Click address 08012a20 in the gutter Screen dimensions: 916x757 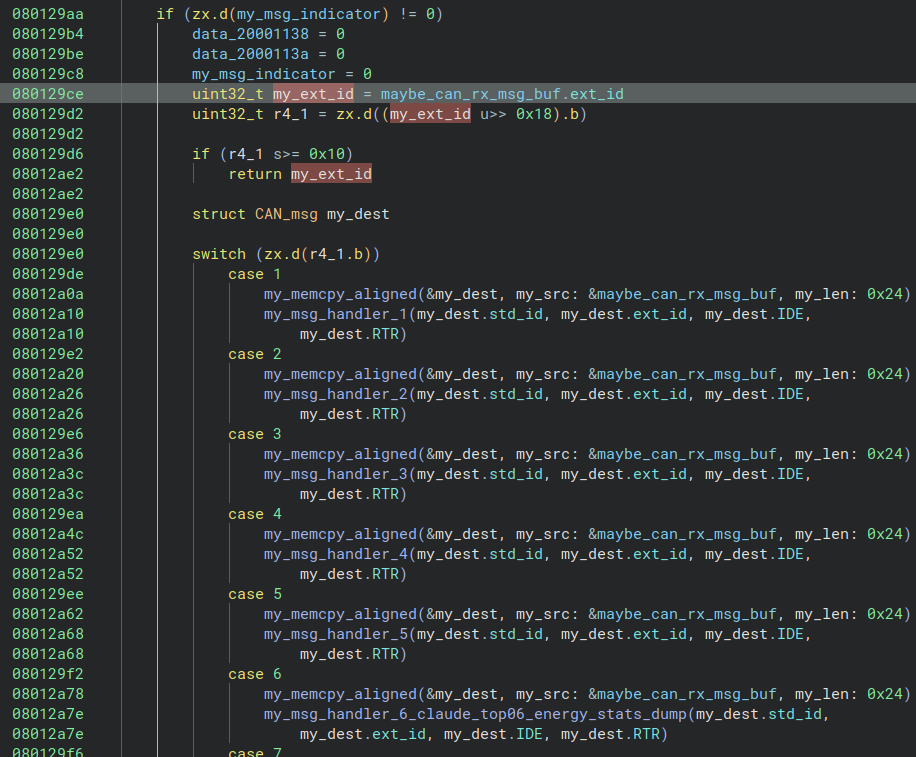[48, 374]
